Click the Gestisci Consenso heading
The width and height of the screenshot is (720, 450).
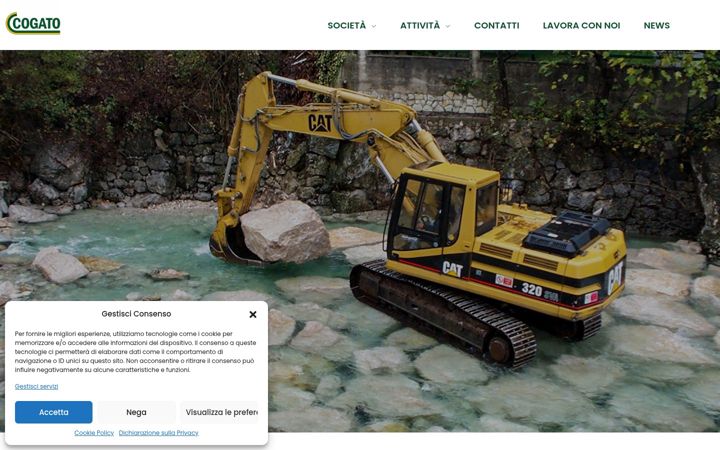[x=136, y=314]
